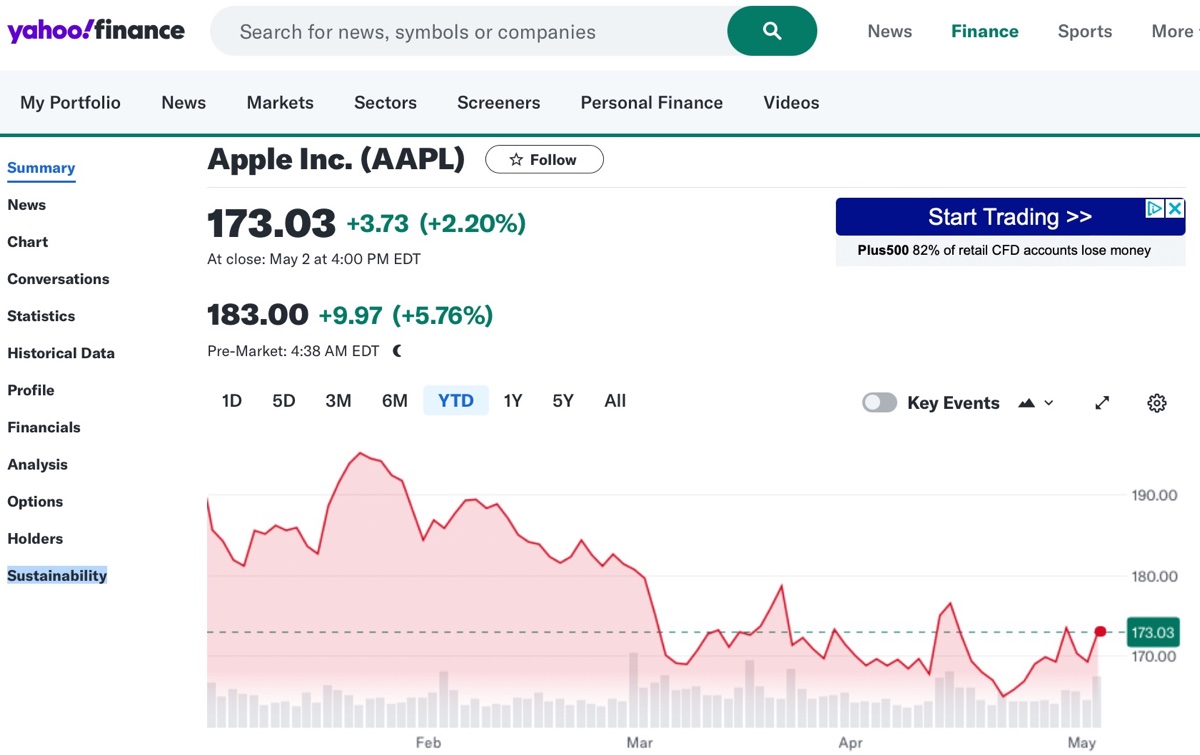Expand chart to fullscreen view
Screen dimensions: 1200x755
(x=1102, y=403)
